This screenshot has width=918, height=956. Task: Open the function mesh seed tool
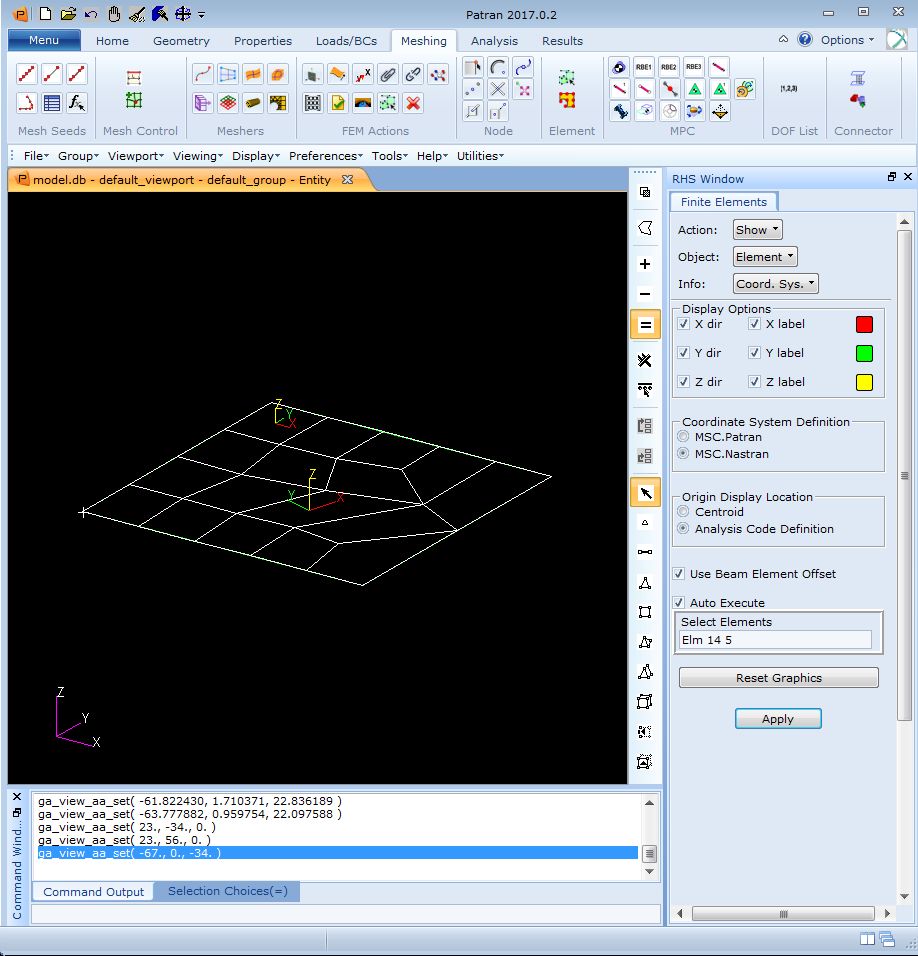tap(76, 102)
